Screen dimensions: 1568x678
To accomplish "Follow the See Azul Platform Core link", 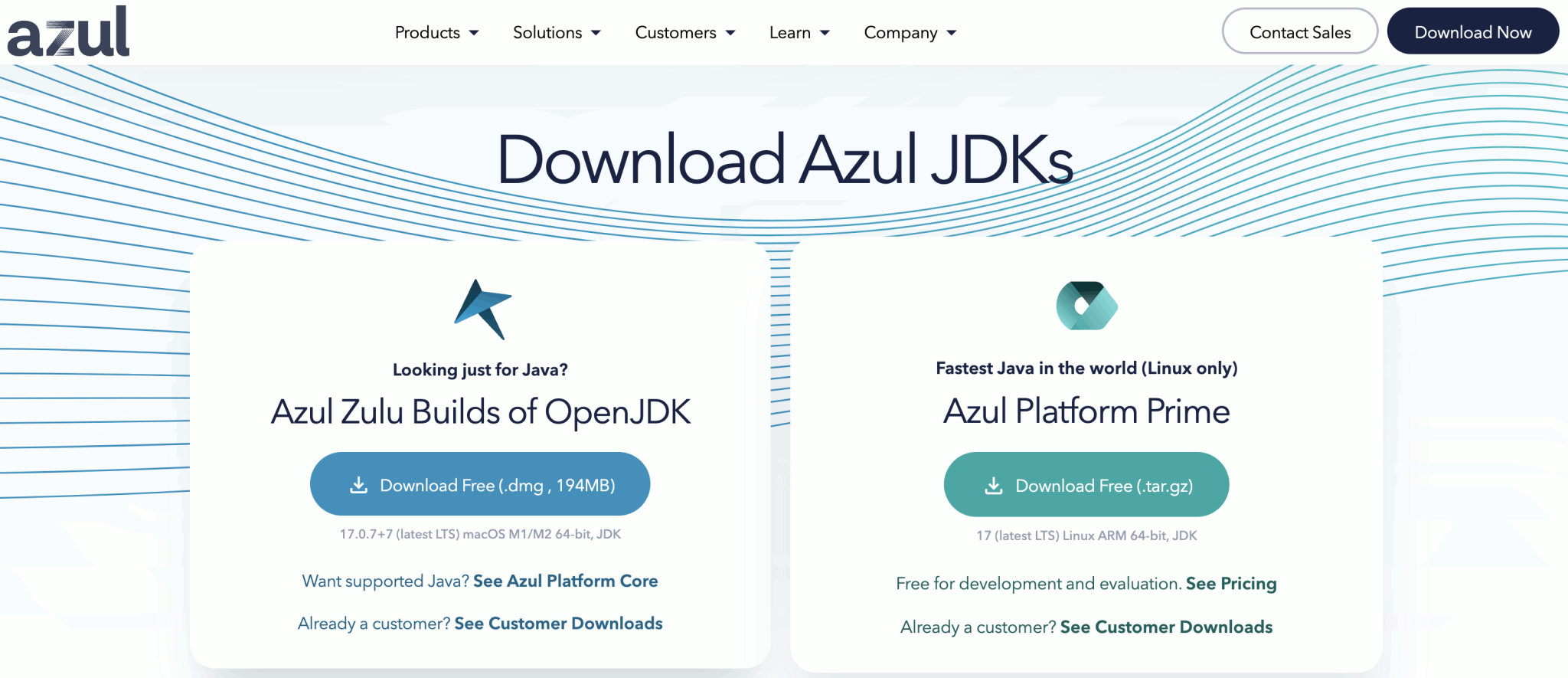I will tap(565, 581).
